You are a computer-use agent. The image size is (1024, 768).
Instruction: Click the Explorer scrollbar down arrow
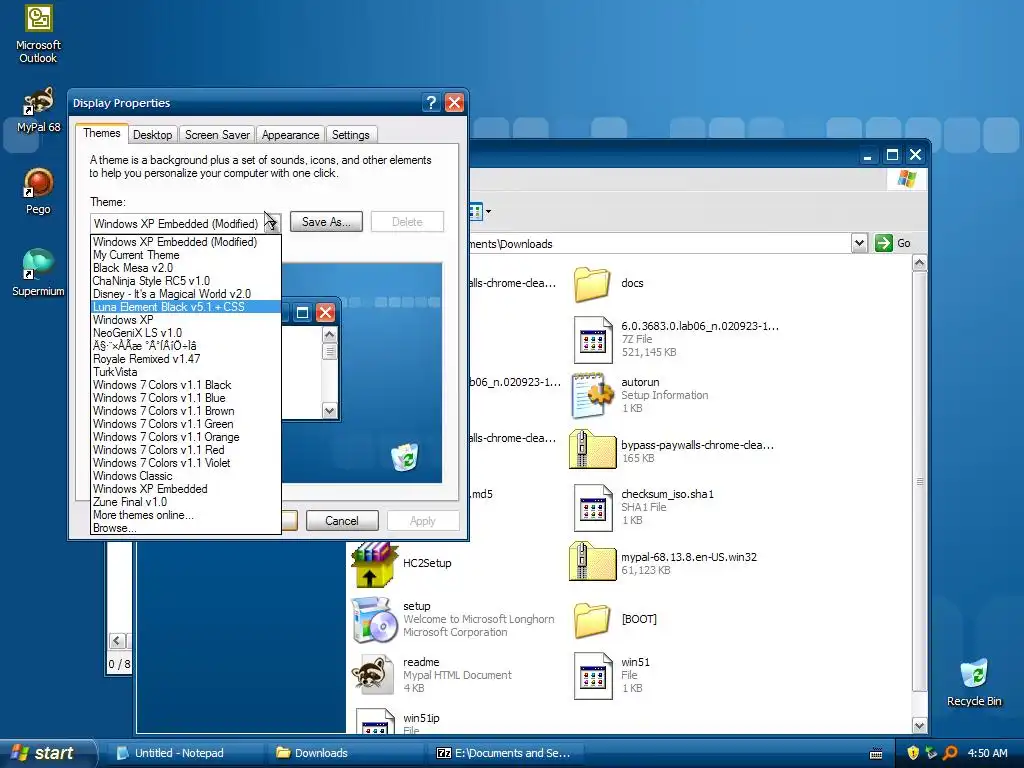920,726
